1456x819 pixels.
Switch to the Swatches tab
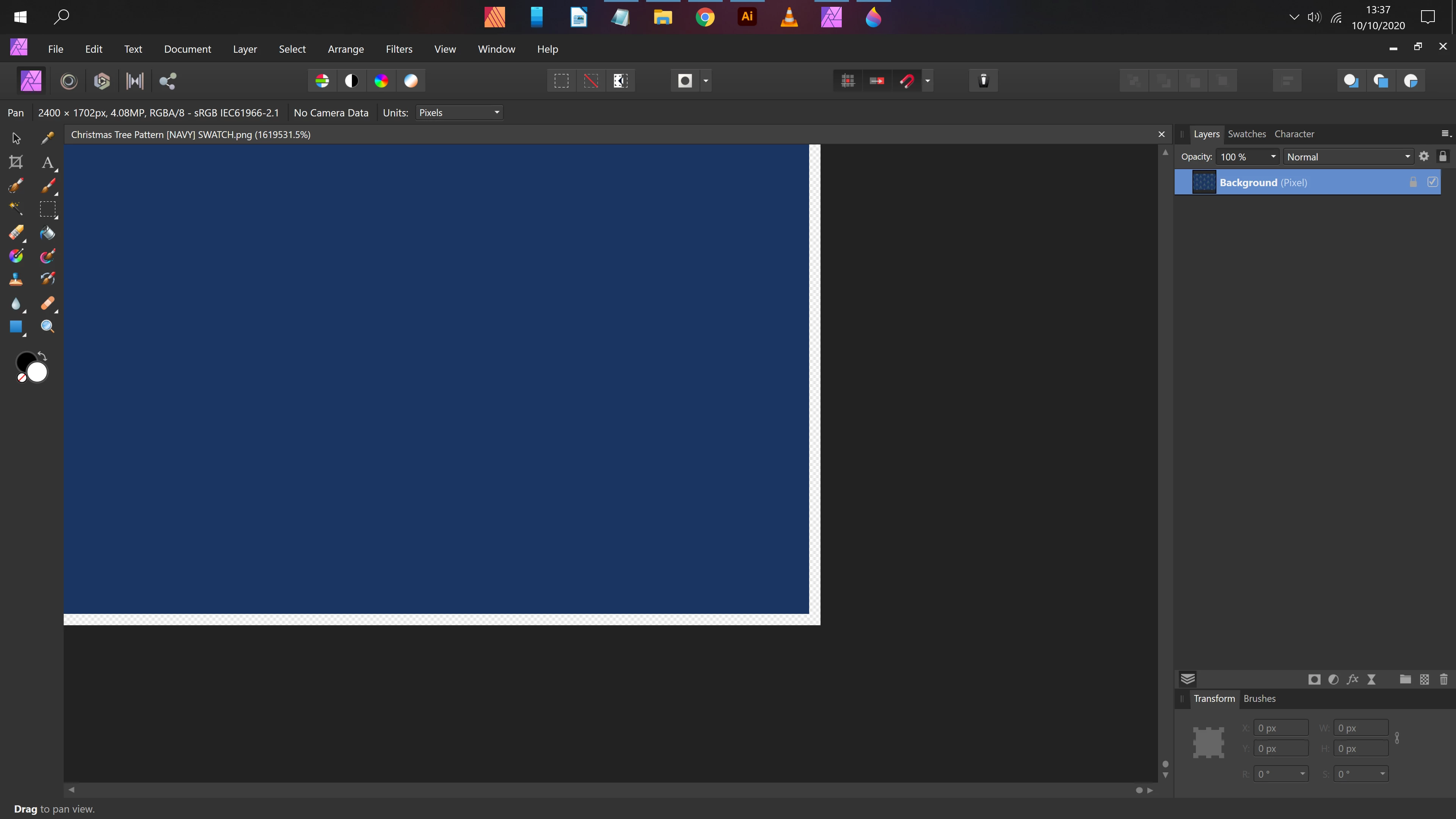1246,134
